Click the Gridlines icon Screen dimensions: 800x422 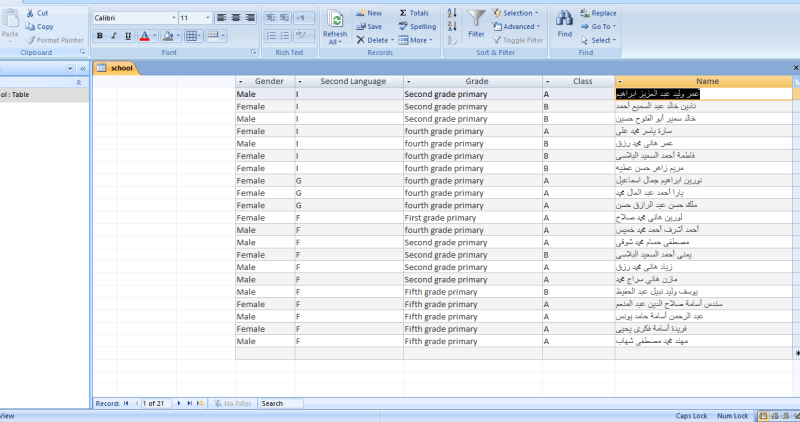(x=191, y=36)
